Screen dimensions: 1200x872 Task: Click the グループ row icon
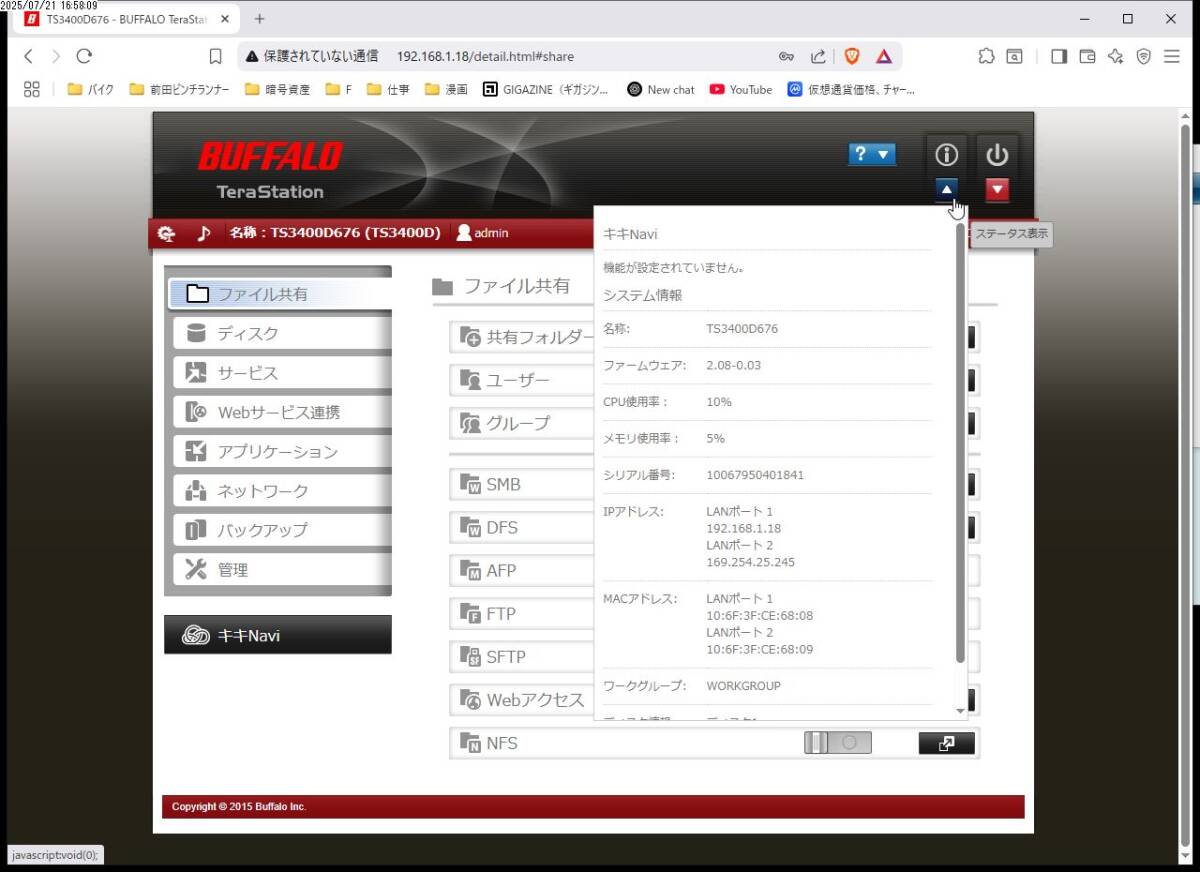[470, 423]
